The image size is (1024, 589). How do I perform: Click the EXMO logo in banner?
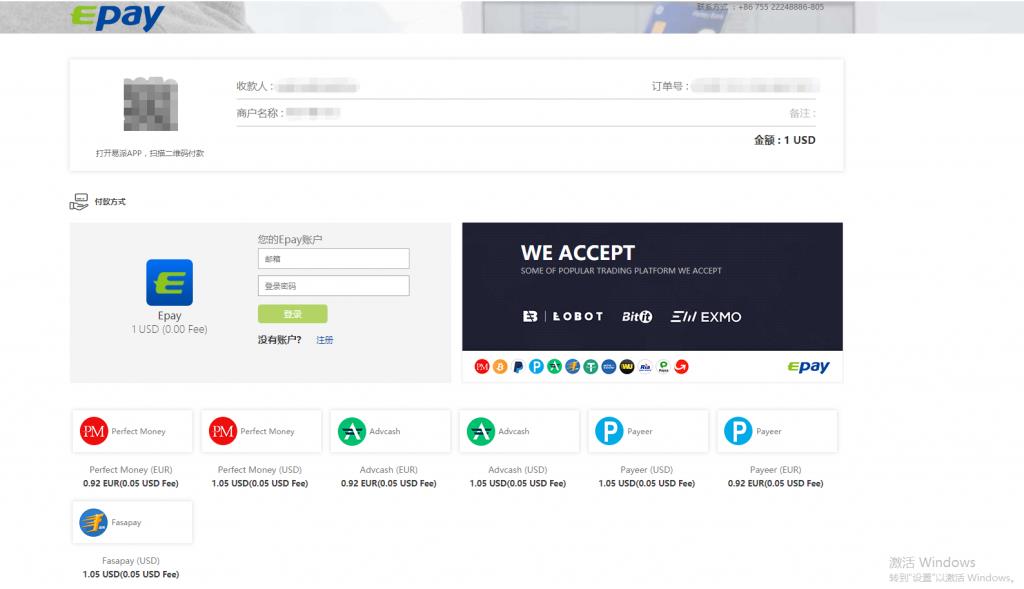[x=706, y=316]
